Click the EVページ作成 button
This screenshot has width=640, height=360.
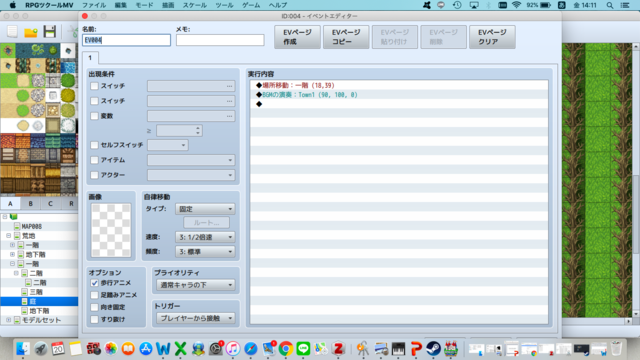tap(298, 37)
